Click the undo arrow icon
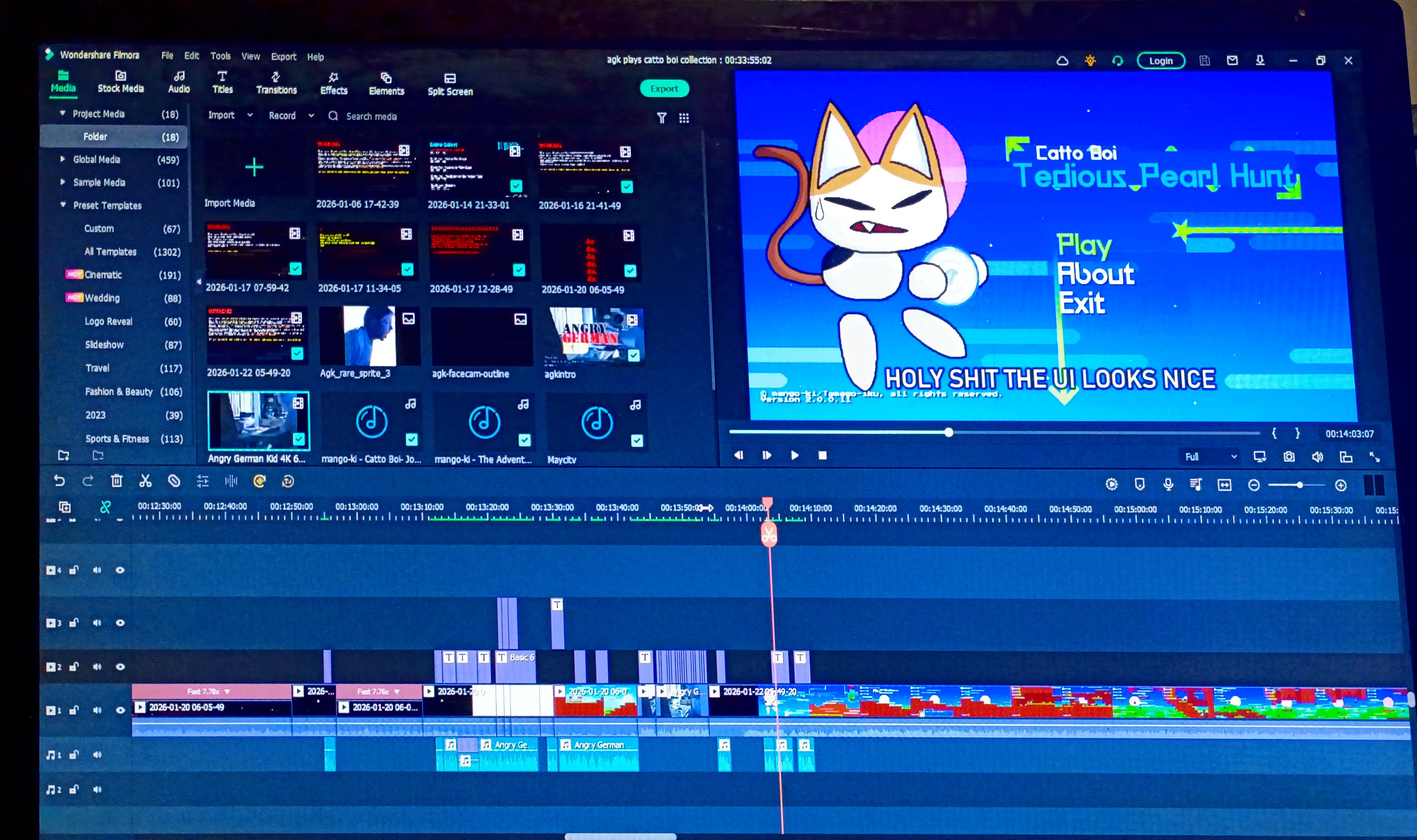 pyautogui.click(x=59, y=481)
